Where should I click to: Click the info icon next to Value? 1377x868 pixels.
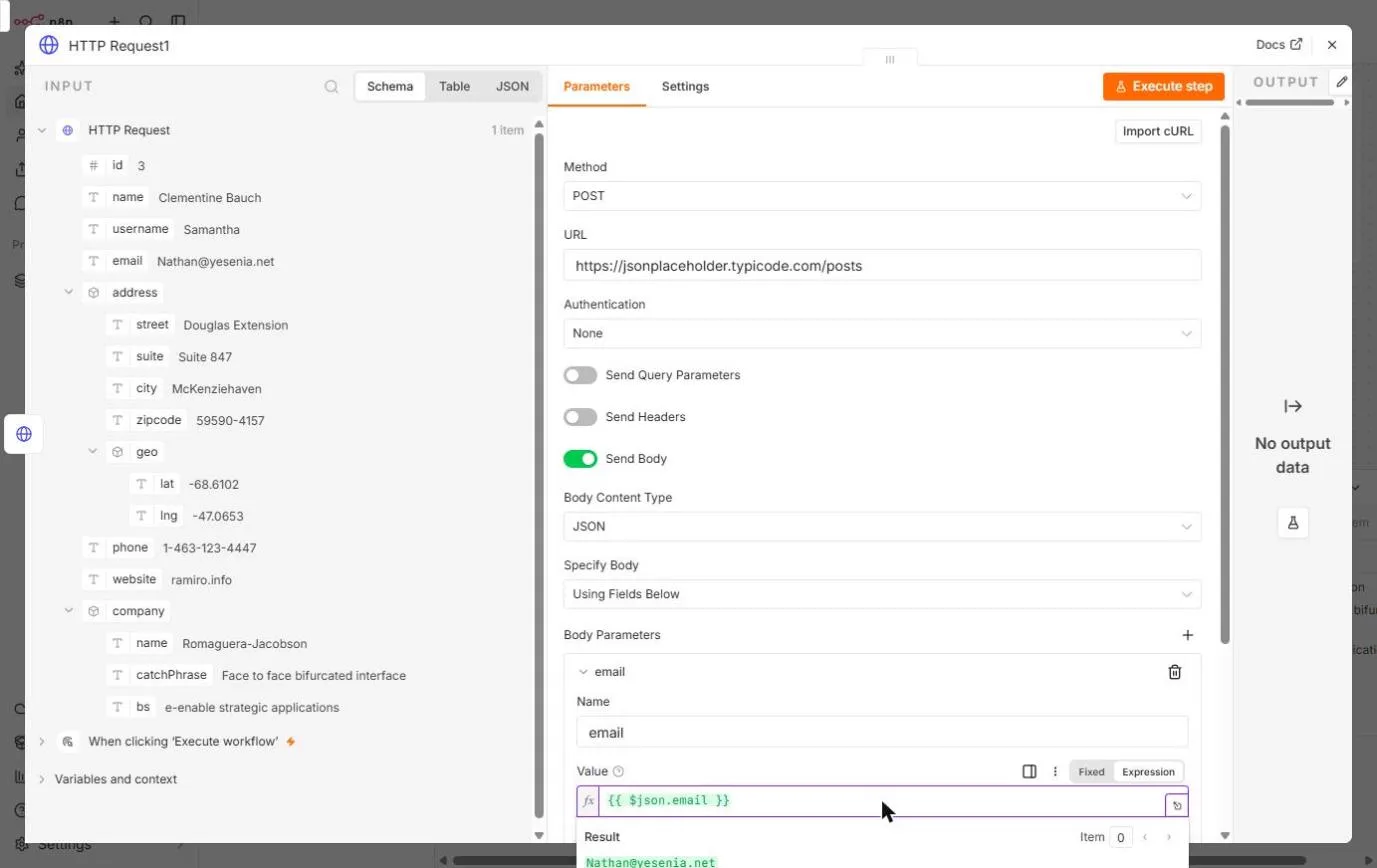click(x=618, y=771)
